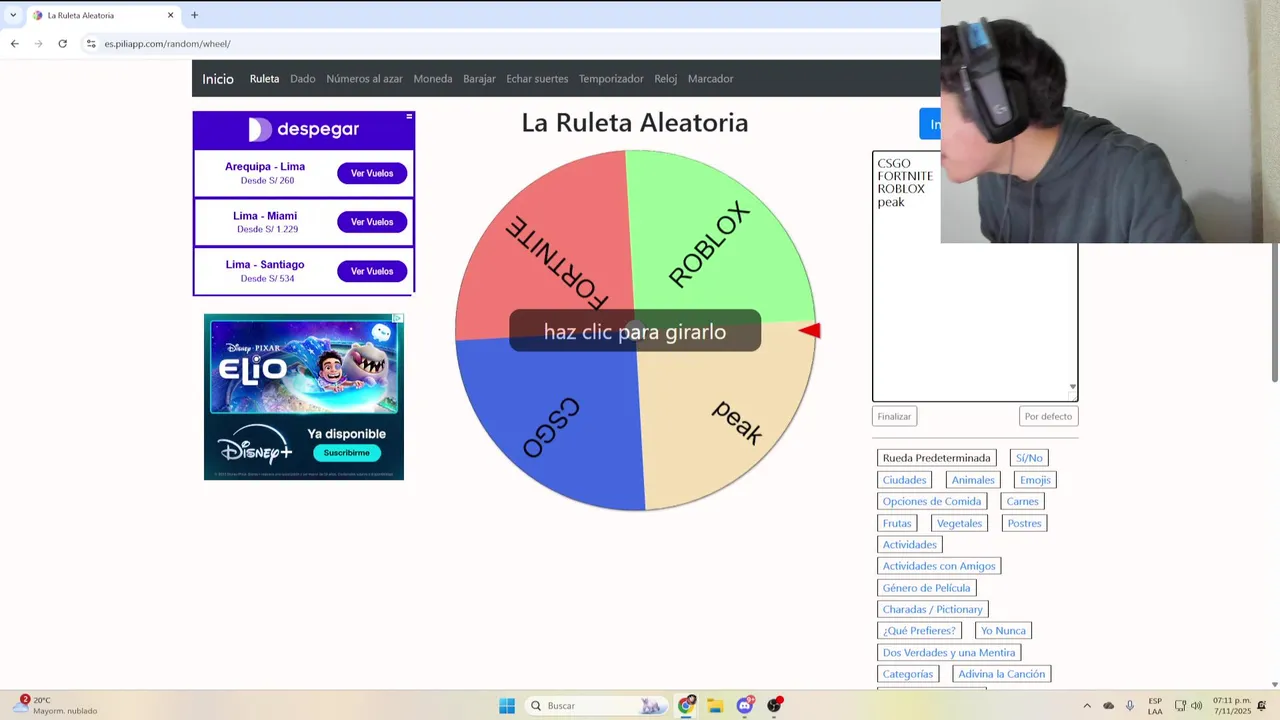The height and width of the screenshot is (720, 1280).
Task: Select Género de Película preset
Action: click(926, 588)
